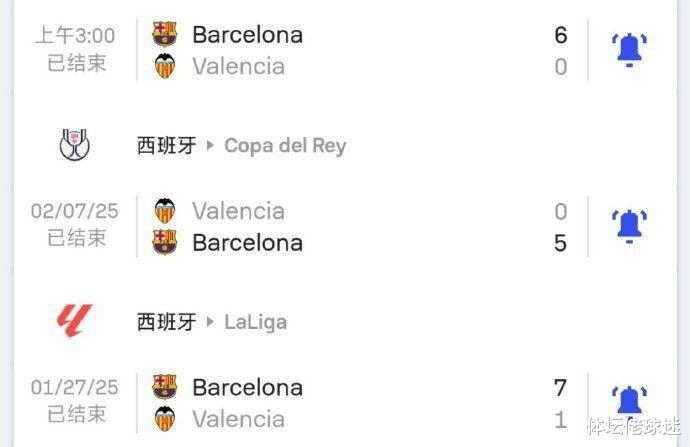Viewport: 690px width, 447px height.
Task: Click Valencia crest in 7-1 LaLiga match
Action: (x=165, y=419)
